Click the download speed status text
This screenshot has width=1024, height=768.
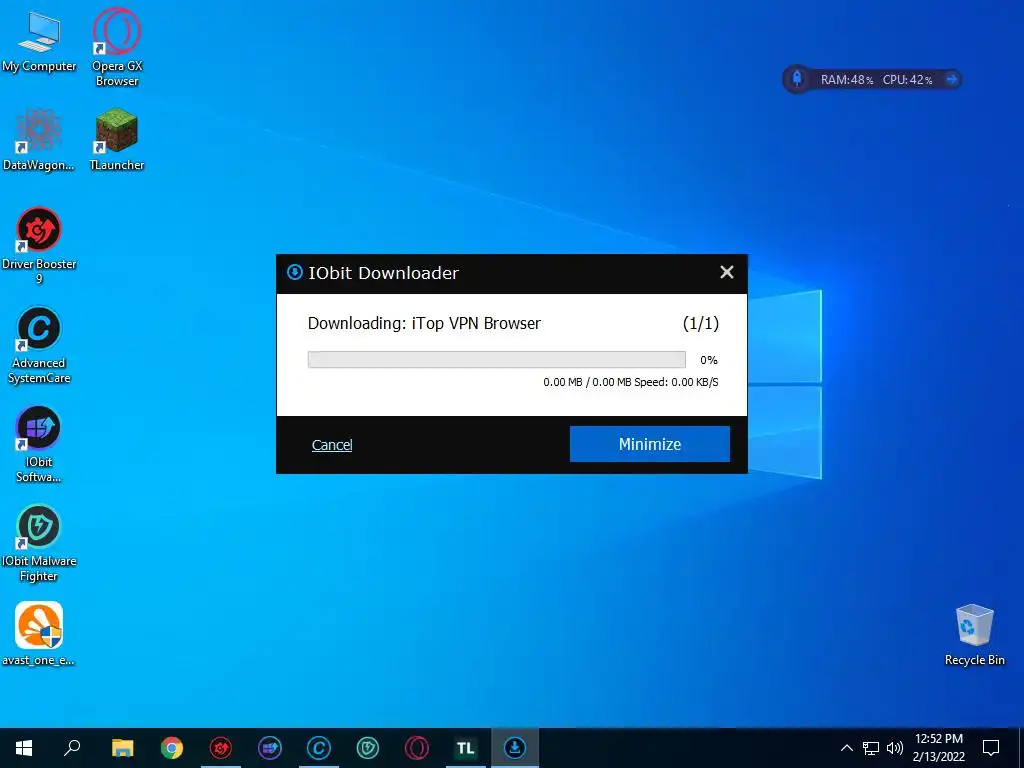pyautogui.click(x=631, y=382)
